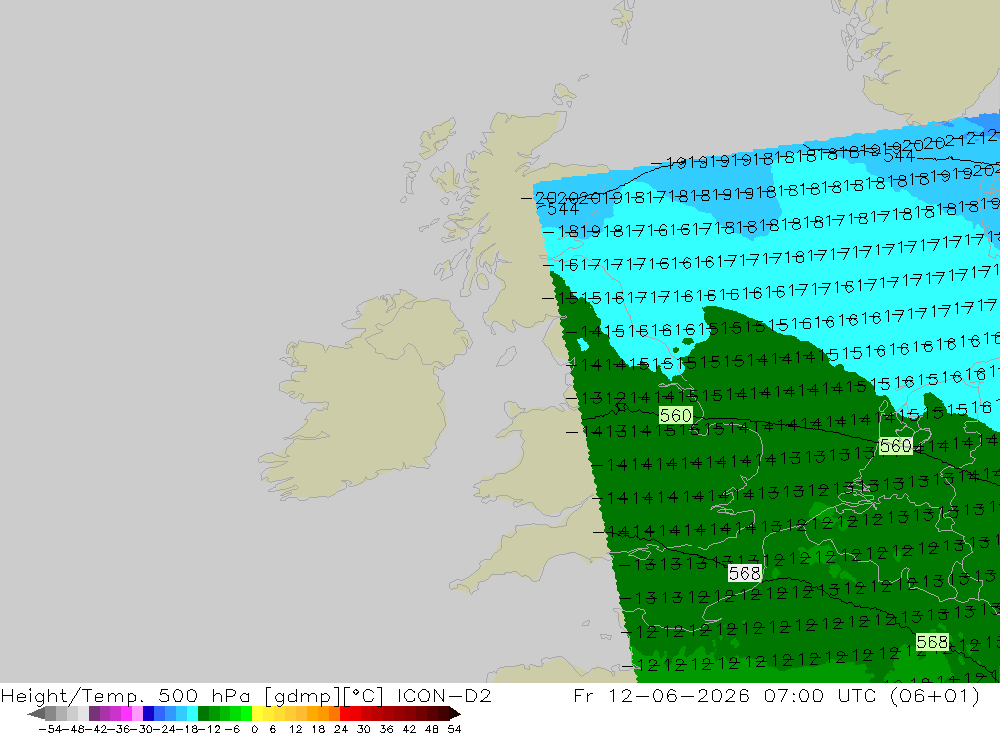The height and width of the screenshot is (733, 1000).
Task: Click the '[gdmp][°C]' unit label
Action: tap(324, 695)
